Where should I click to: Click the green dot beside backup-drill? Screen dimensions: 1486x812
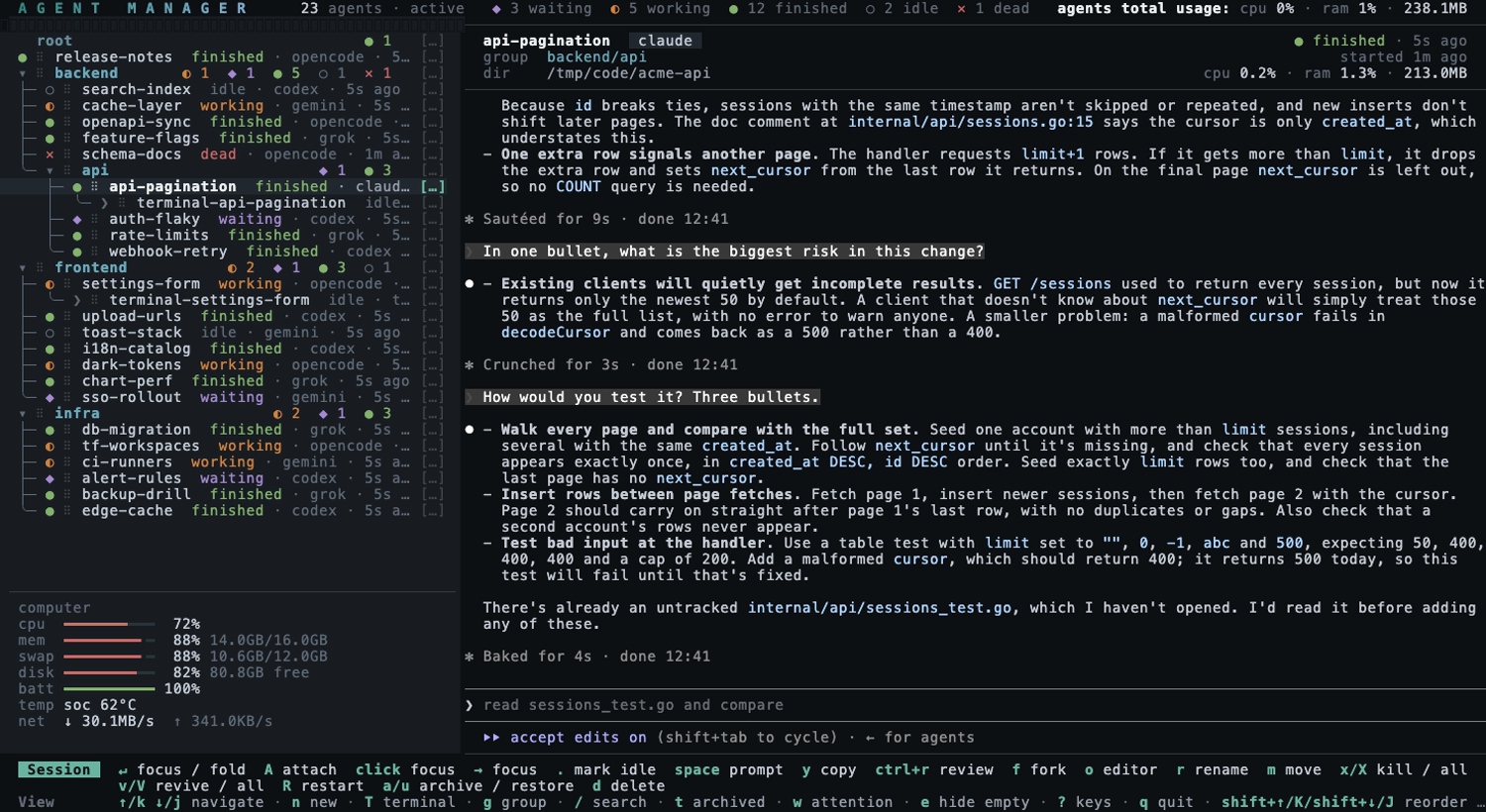click(50, 494)
